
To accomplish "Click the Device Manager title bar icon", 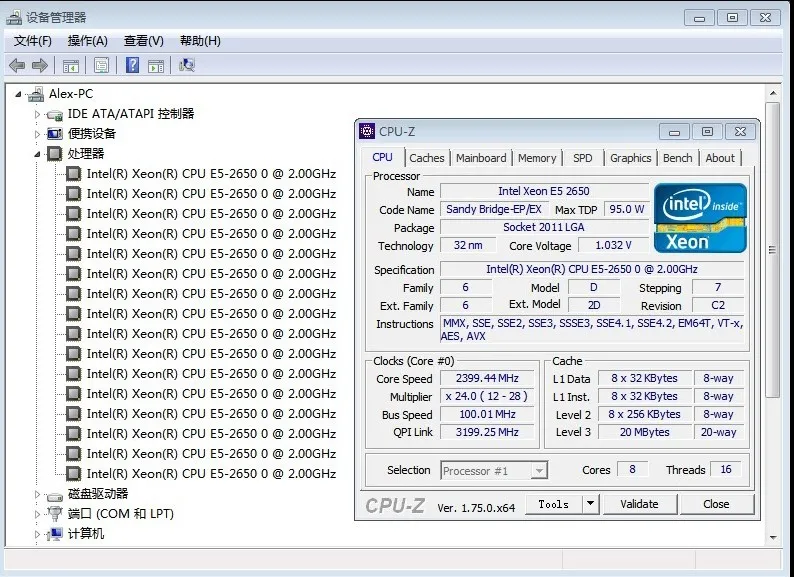I will 14,18.
